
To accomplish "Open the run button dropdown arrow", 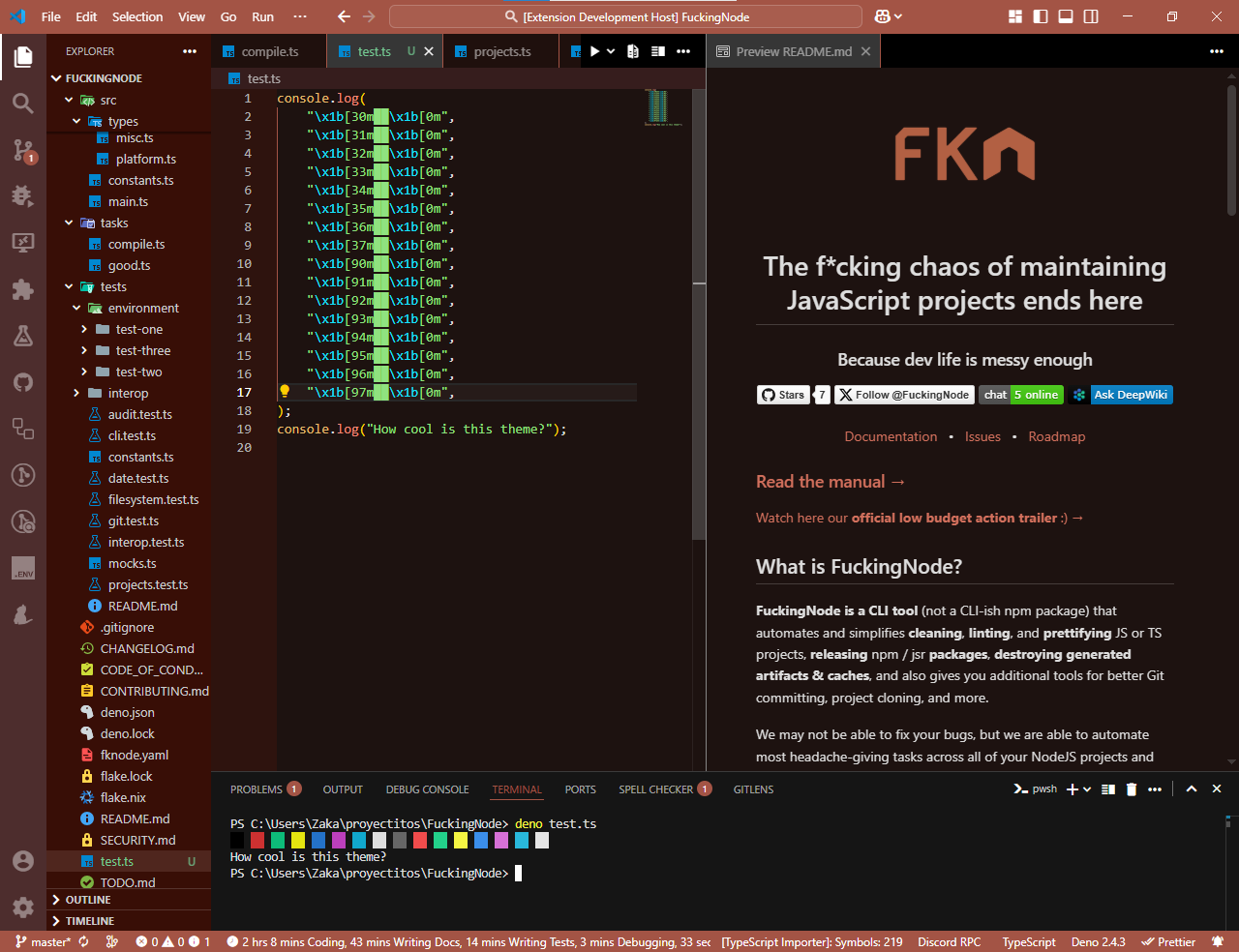I will [611, 51].
